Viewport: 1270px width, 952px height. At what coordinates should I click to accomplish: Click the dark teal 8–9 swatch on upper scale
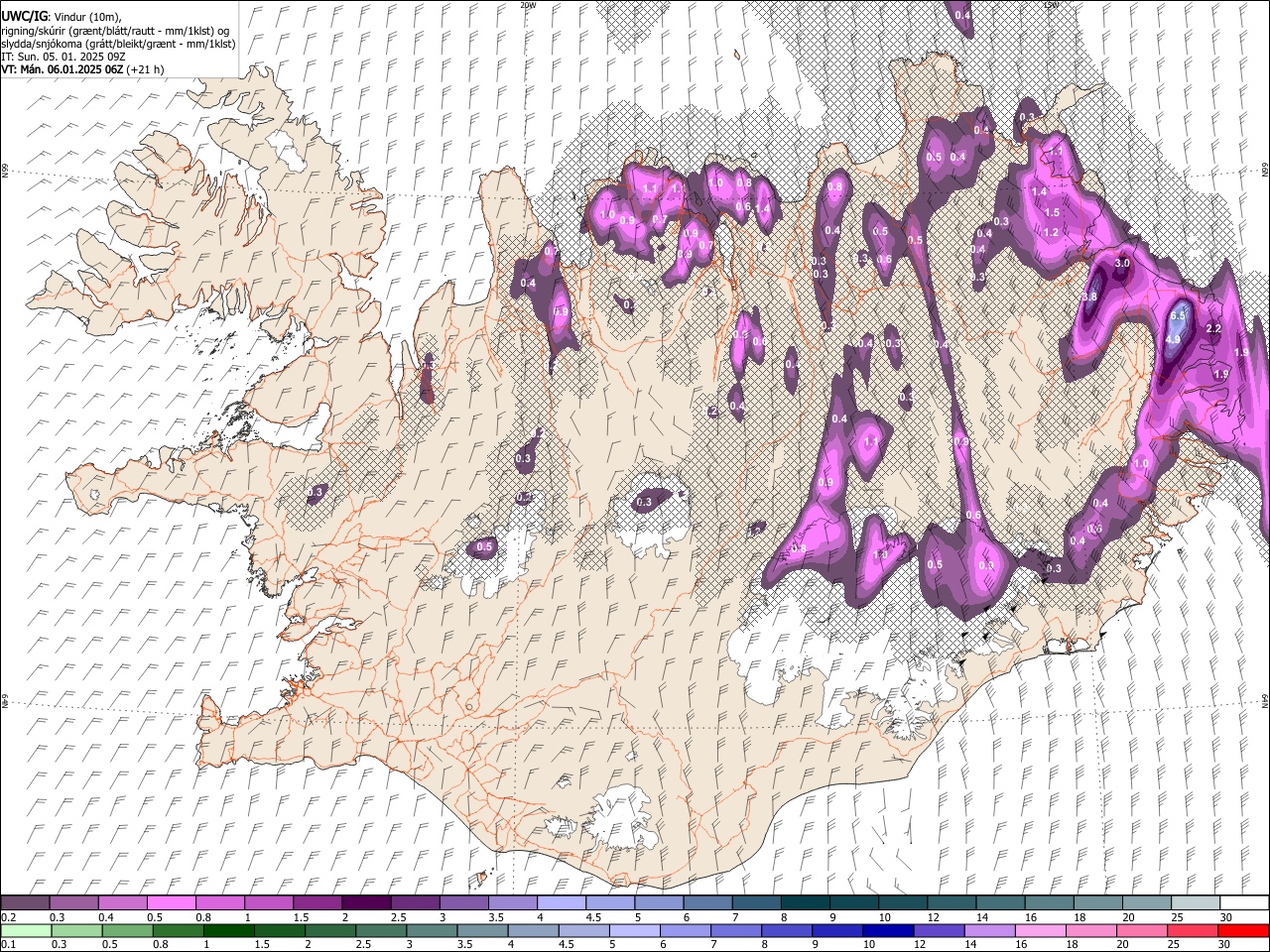coord(805,903)
